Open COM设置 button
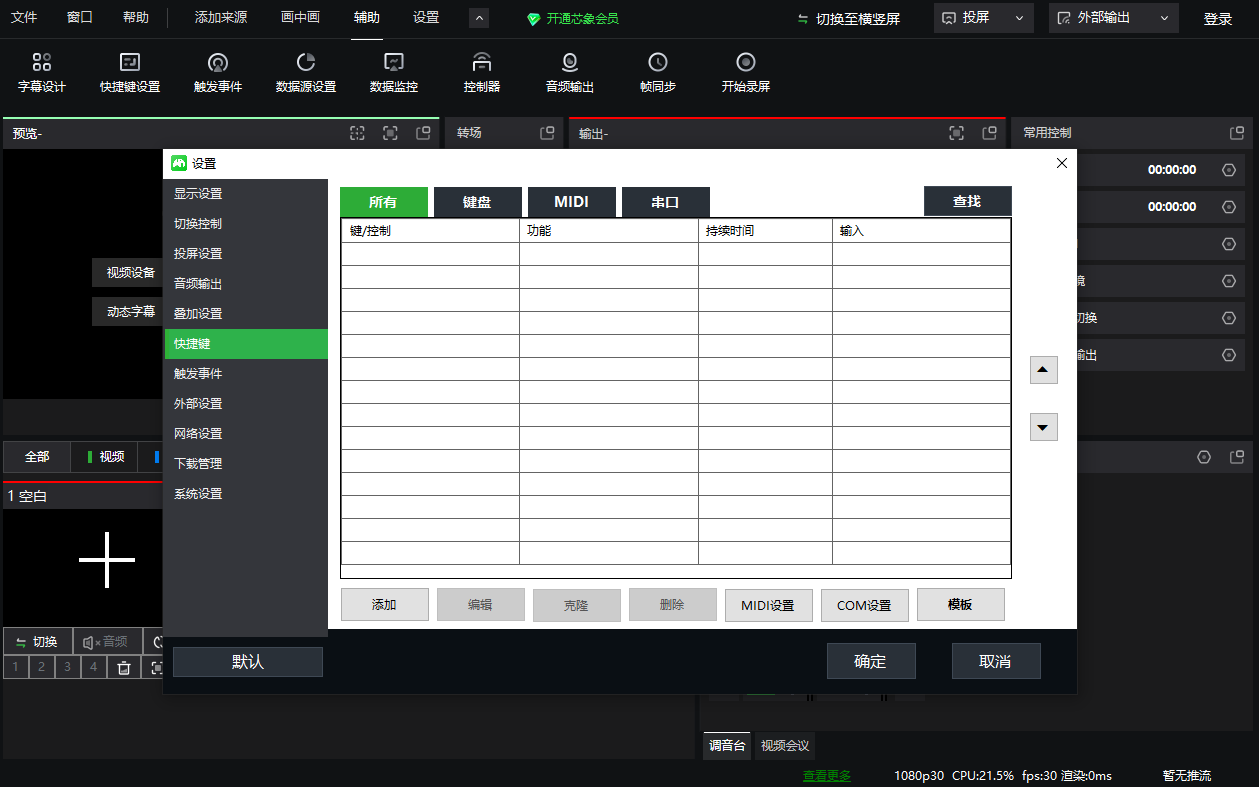Screen dimensions: 1259x787 point(865,605)
